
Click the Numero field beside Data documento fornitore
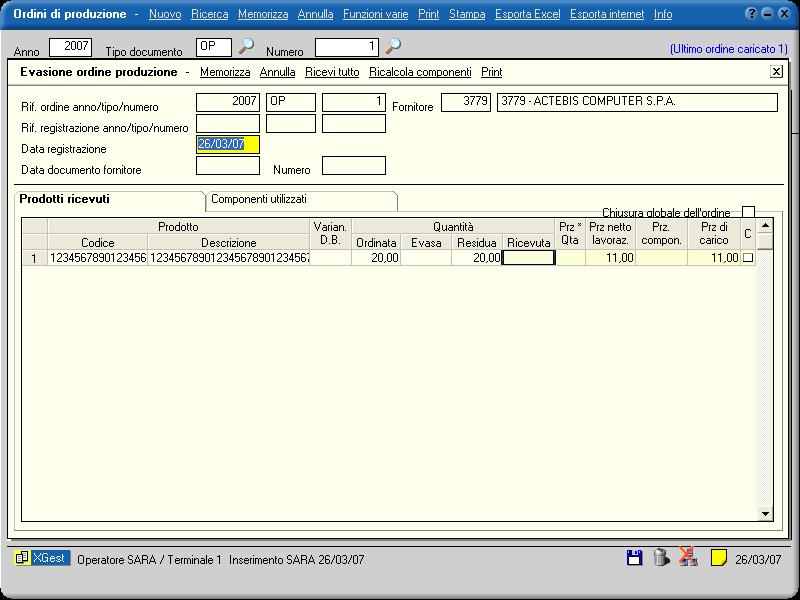click(x=354, y=165)
